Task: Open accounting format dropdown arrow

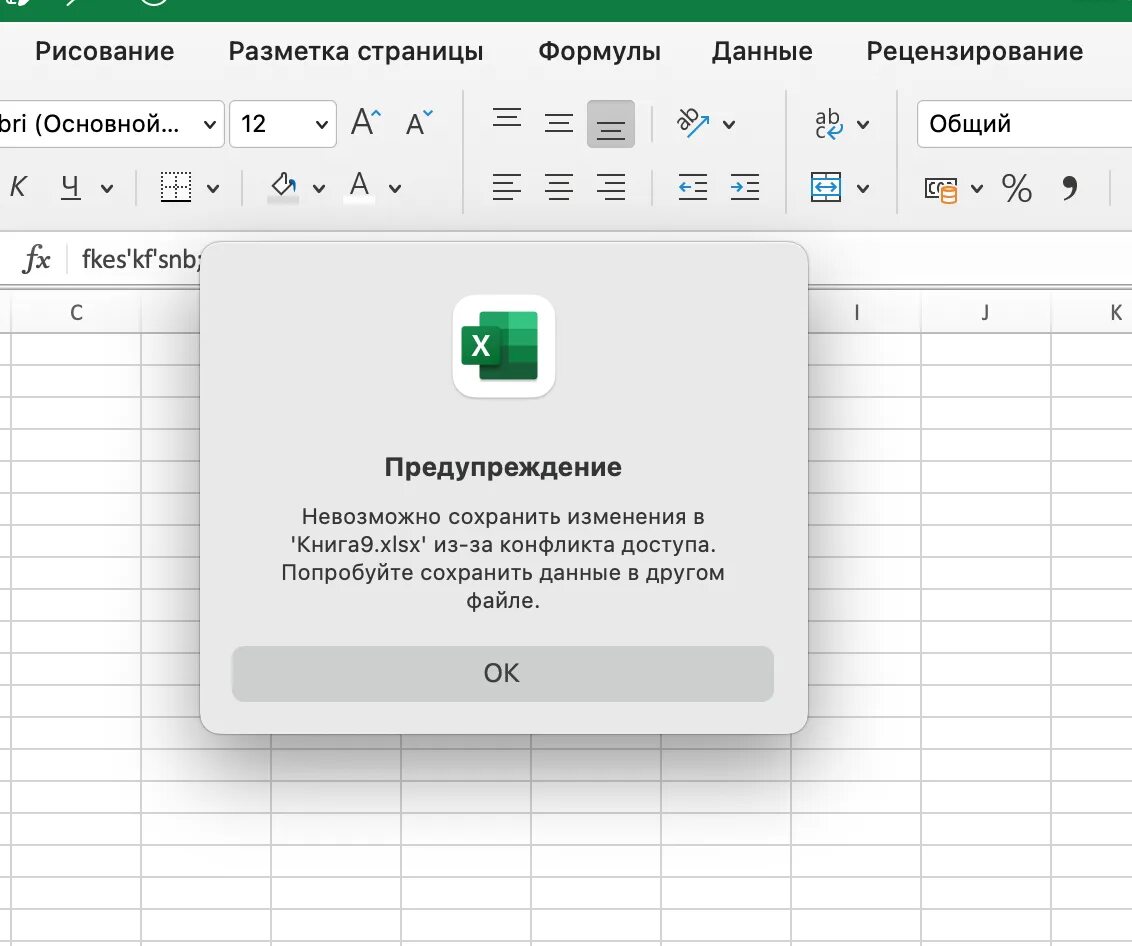Action: (x=977, y=188)
